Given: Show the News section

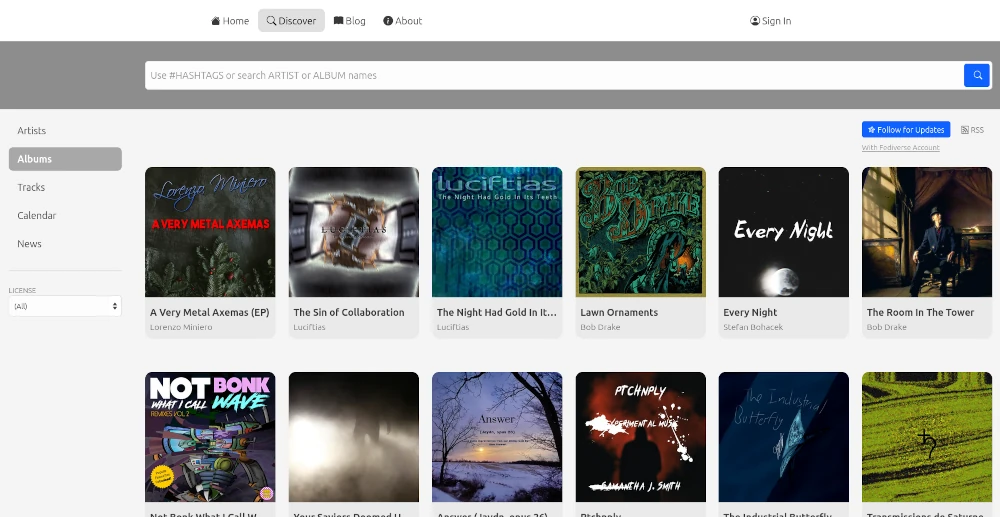Looking at the screenshot, I should point(30,243).
